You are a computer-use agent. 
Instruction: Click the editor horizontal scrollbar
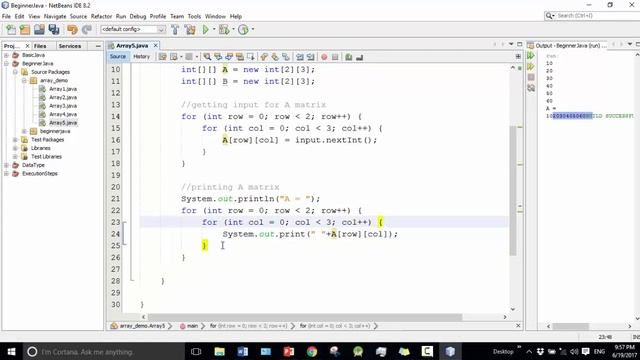pyautogui.click(x=304, y=317)
